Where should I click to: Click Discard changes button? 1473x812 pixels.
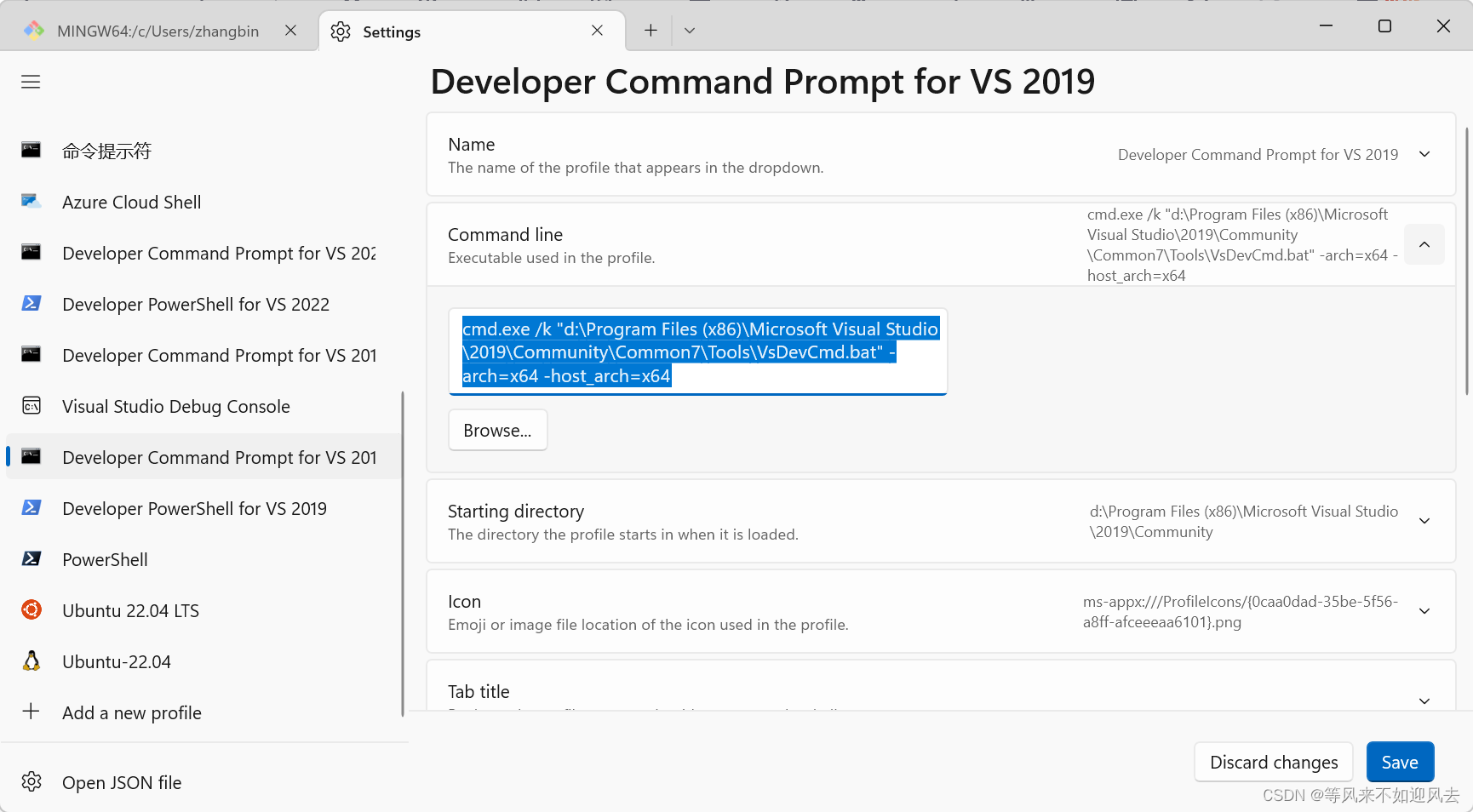pyautogui.click(x=1274, y=762)
